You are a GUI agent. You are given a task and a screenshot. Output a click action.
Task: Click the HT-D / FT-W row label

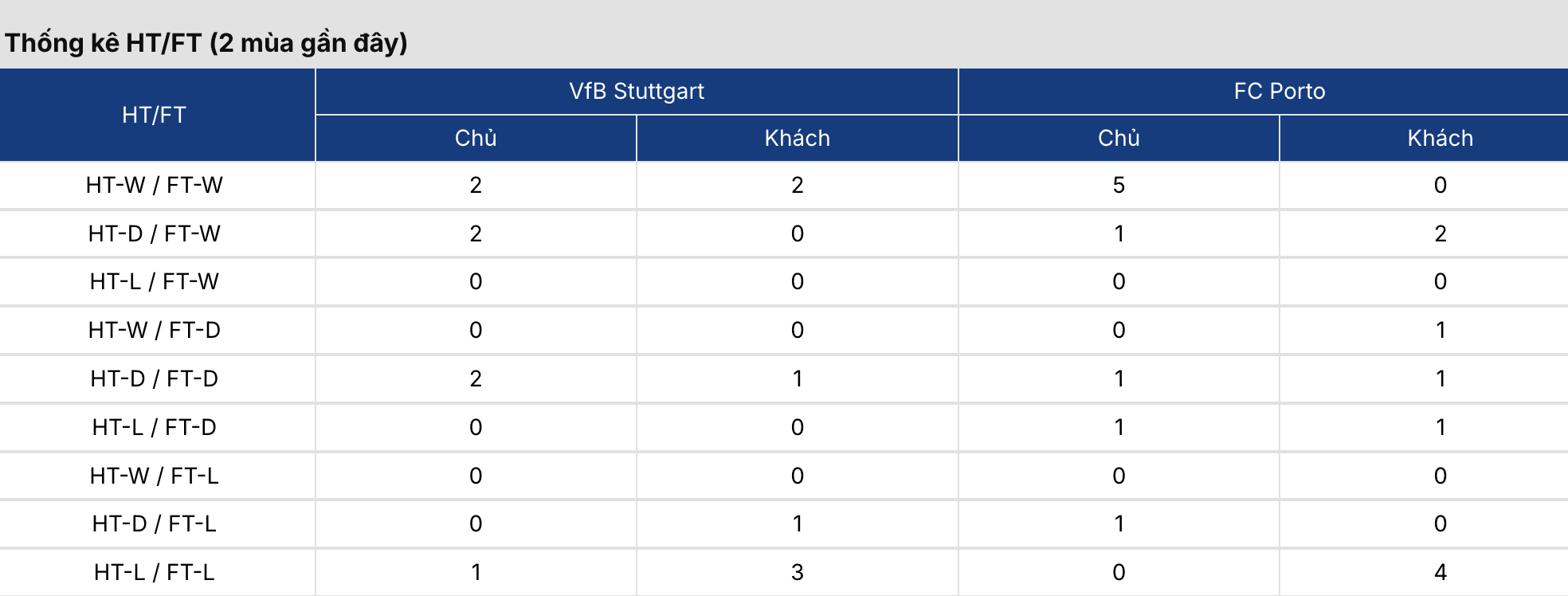(154, 233)
